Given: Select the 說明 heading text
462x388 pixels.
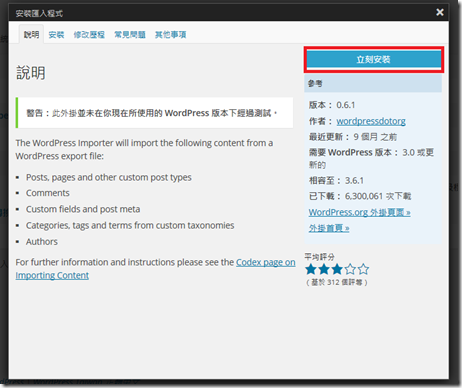Looking at the screenshot, I should [x=31, y=73].
